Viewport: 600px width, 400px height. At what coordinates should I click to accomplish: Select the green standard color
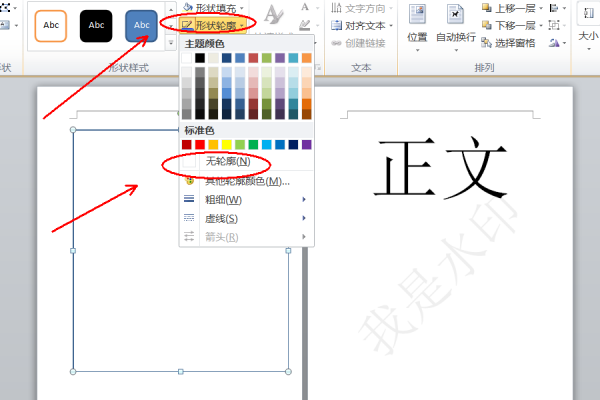pyautogui.click(x=253, y=145)
